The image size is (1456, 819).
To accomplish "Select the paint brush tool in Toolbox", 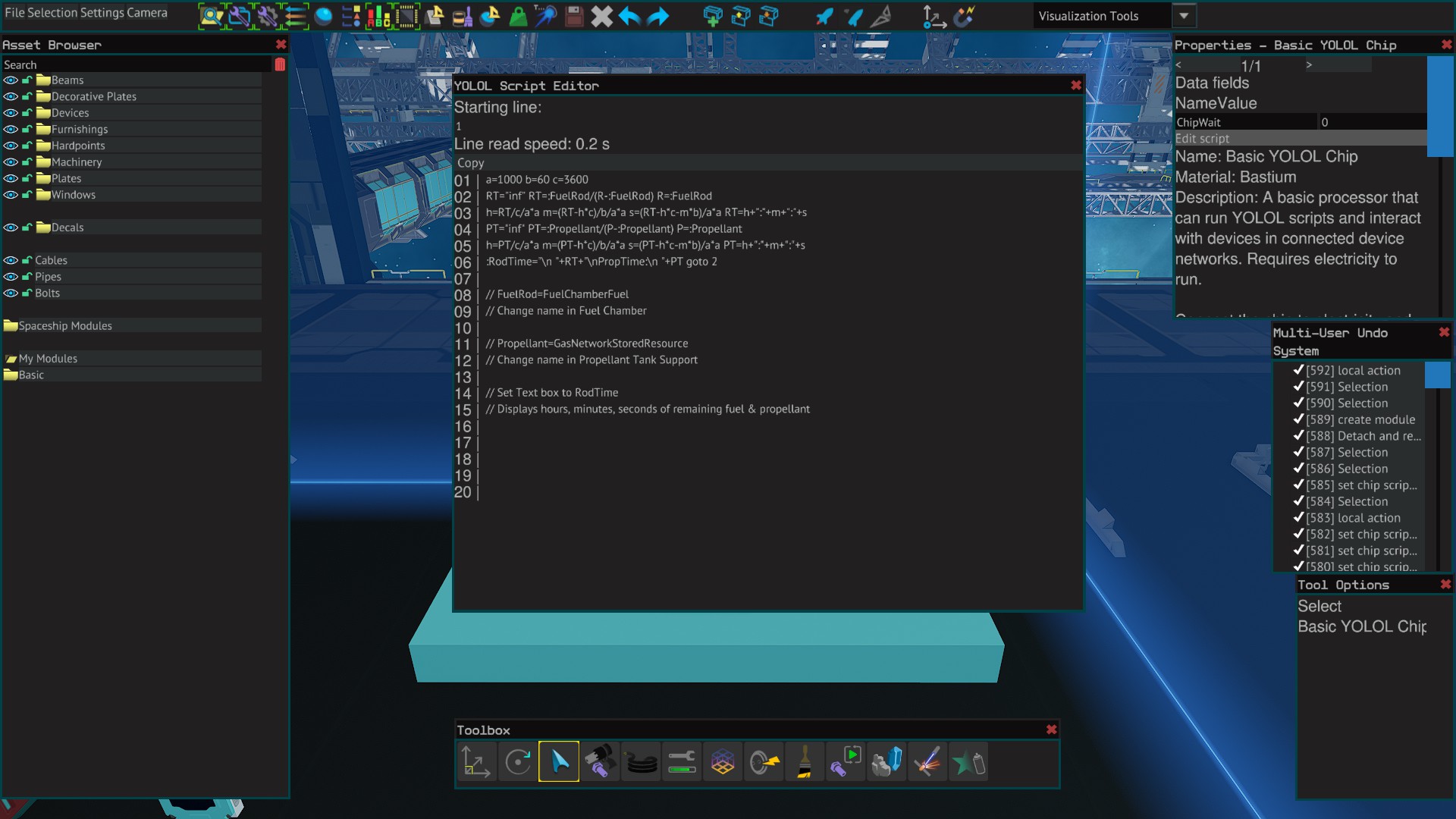I will click(x=805, y=762).
